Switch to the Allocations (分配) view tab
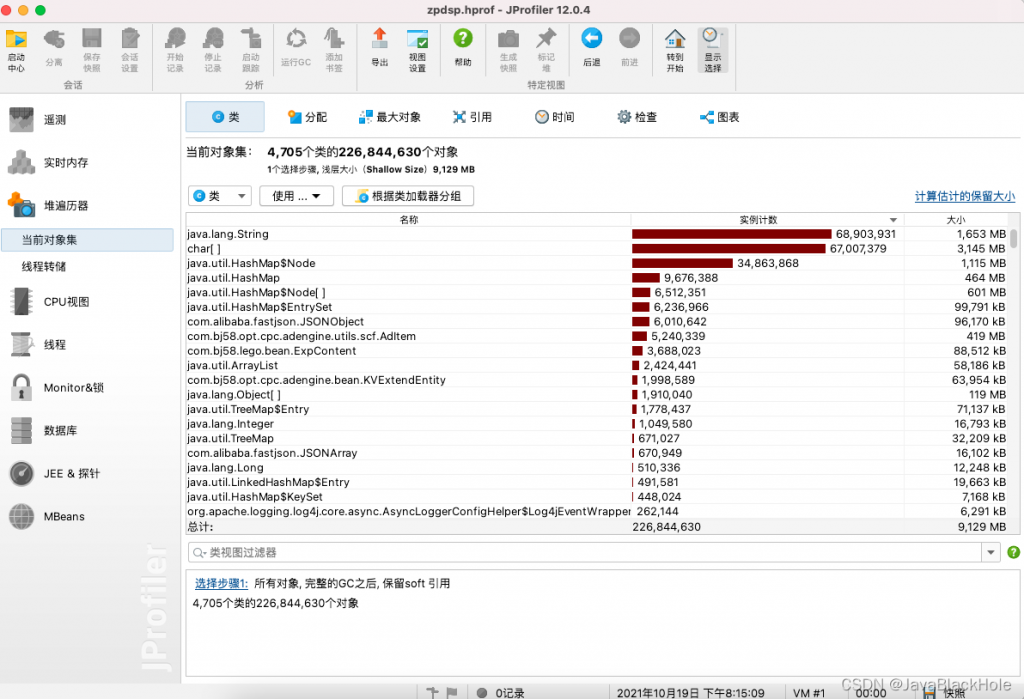The width and height of the screenshot is (1024, 699). pos(307,117)
